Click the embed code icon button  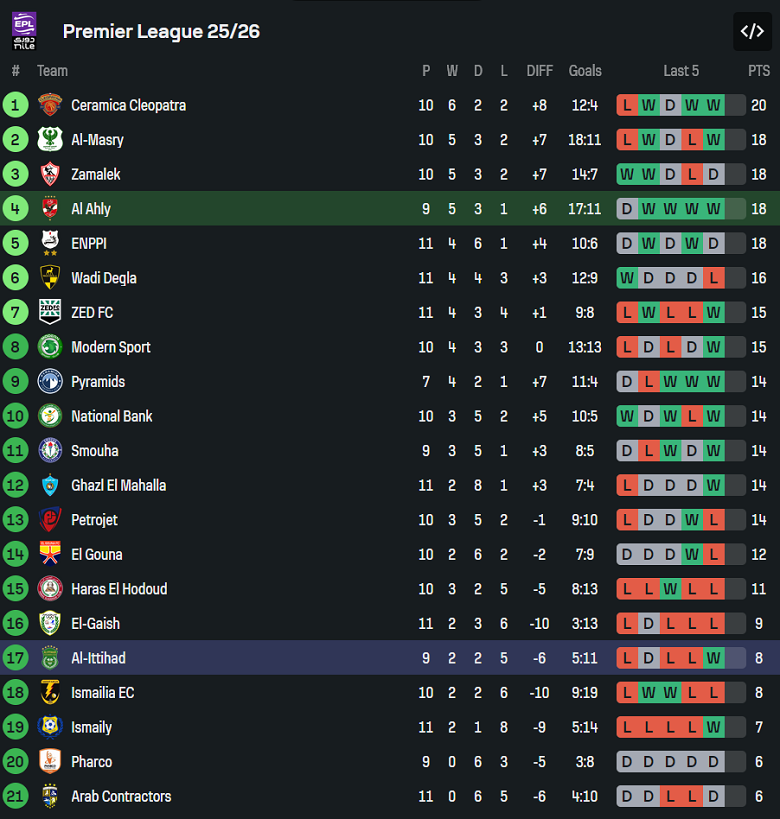(x=752, y=31)
